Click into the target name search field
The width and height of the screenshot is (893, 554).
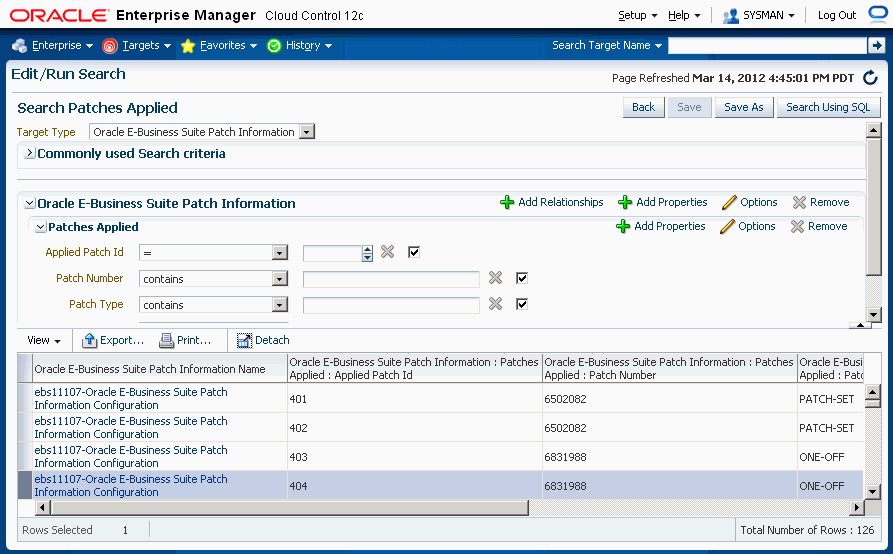pos(767,46)
